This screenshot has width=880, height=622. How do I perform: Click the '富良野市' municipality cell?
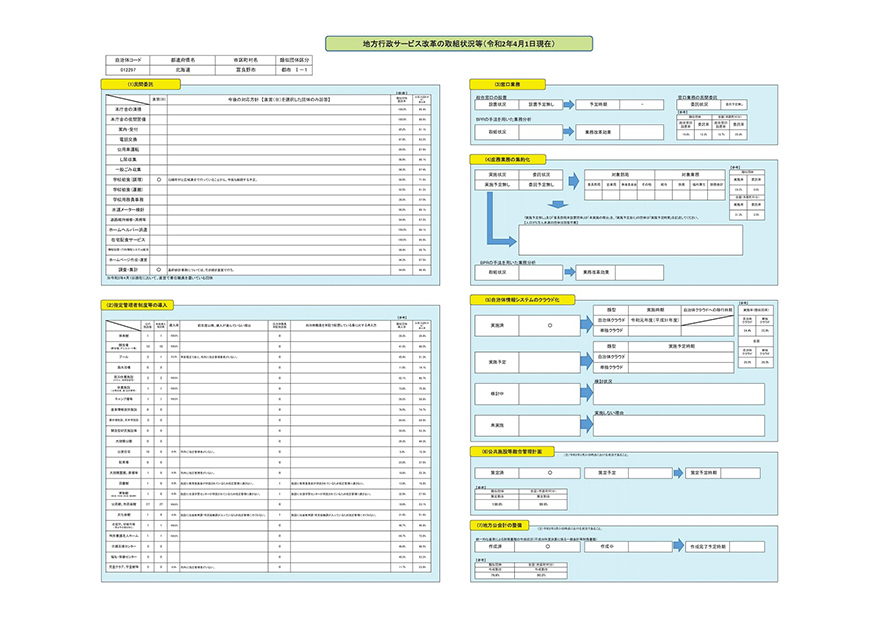pos(246,70)
